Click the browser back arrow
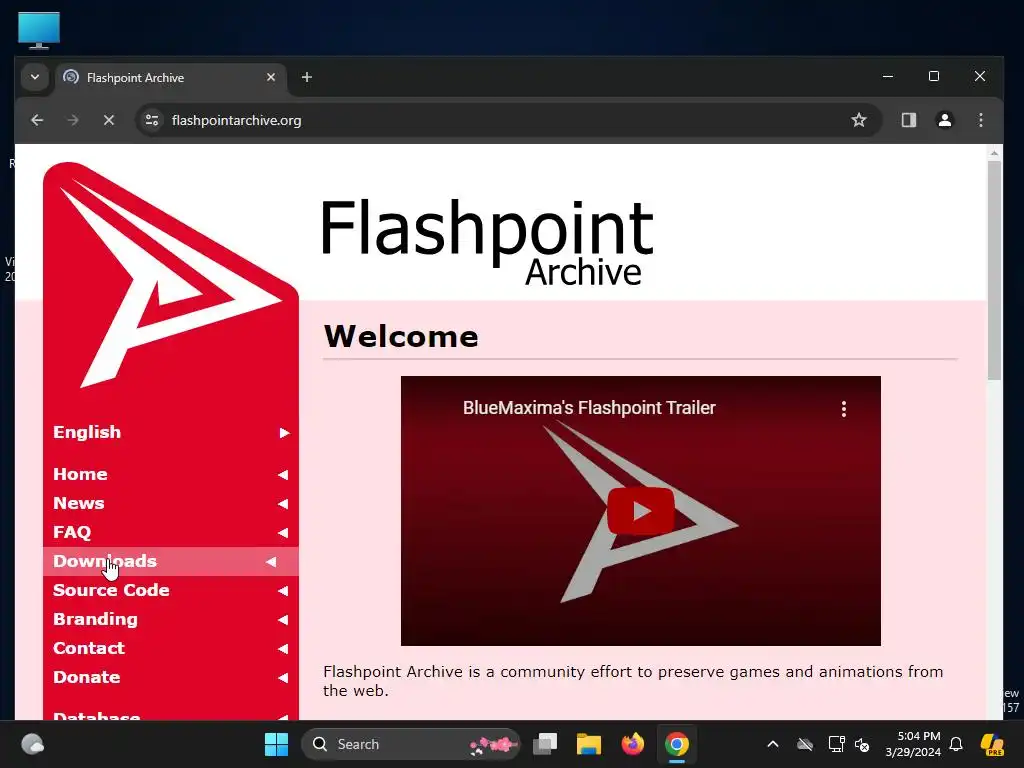This screenshot has height=768, width=1024. [37, 120]
